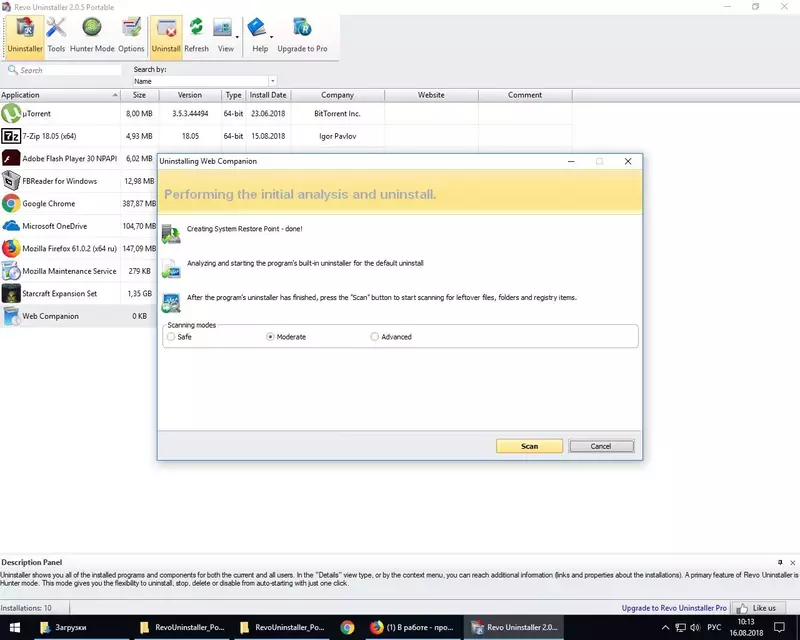
Task: Open the Help toolbar icon
Action: click(x=259, y=35)
